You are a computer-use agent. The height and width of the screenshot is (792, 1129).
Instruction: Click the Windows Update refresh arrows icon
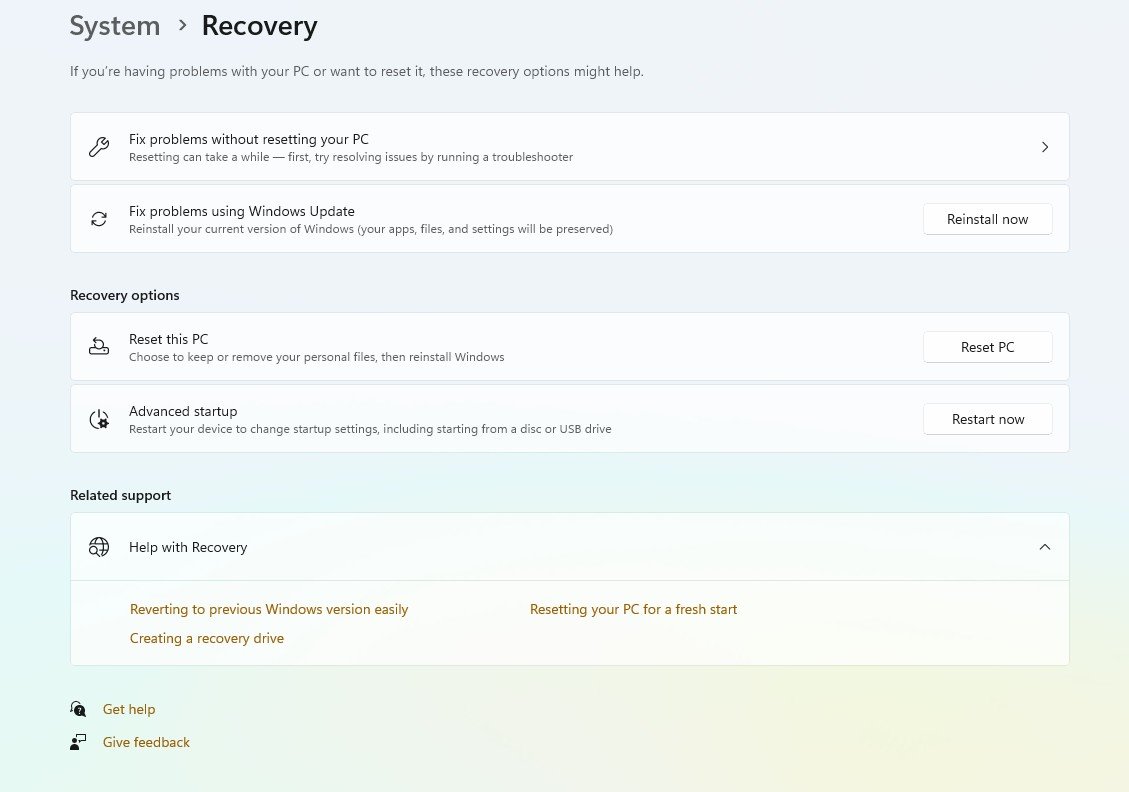(99, 219)
